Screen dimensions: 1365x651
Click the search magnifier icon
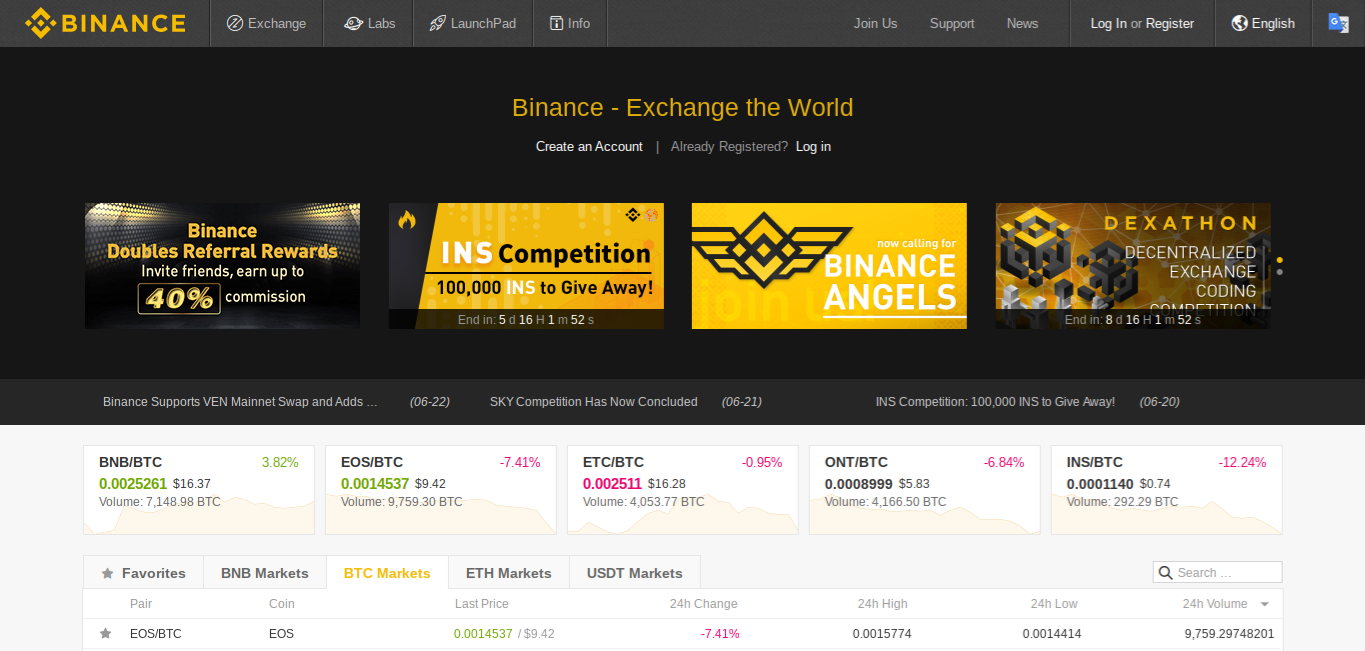tap(1165, 573)
